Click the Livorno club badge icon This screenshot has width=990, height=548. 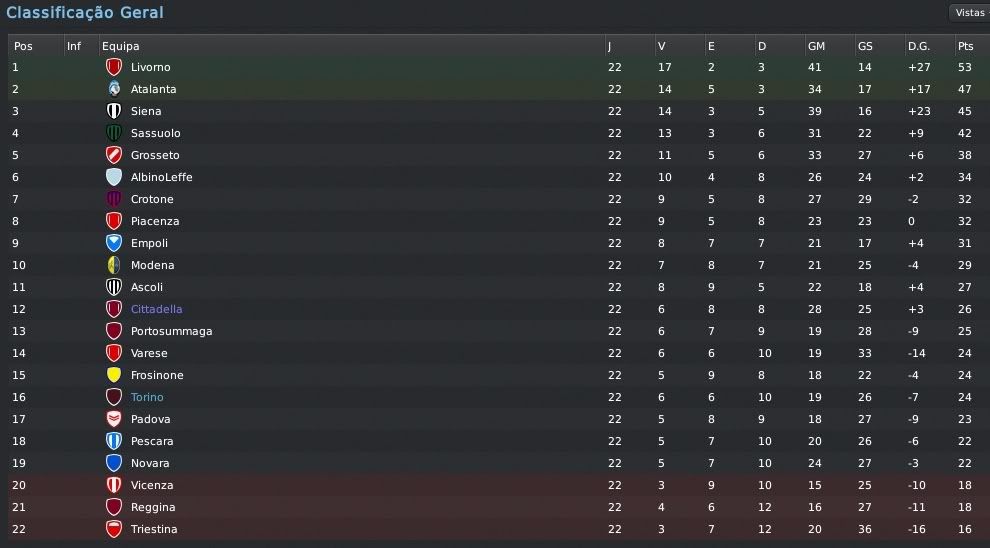pos(114,67)
